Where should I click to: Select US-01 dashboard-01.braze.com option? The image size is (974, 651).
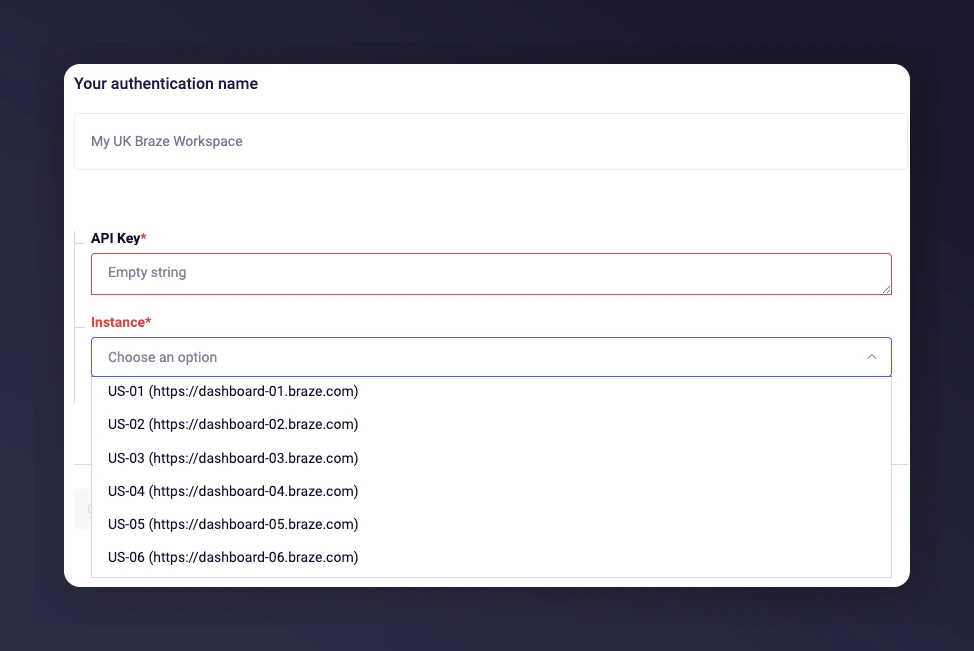[491, 391]
